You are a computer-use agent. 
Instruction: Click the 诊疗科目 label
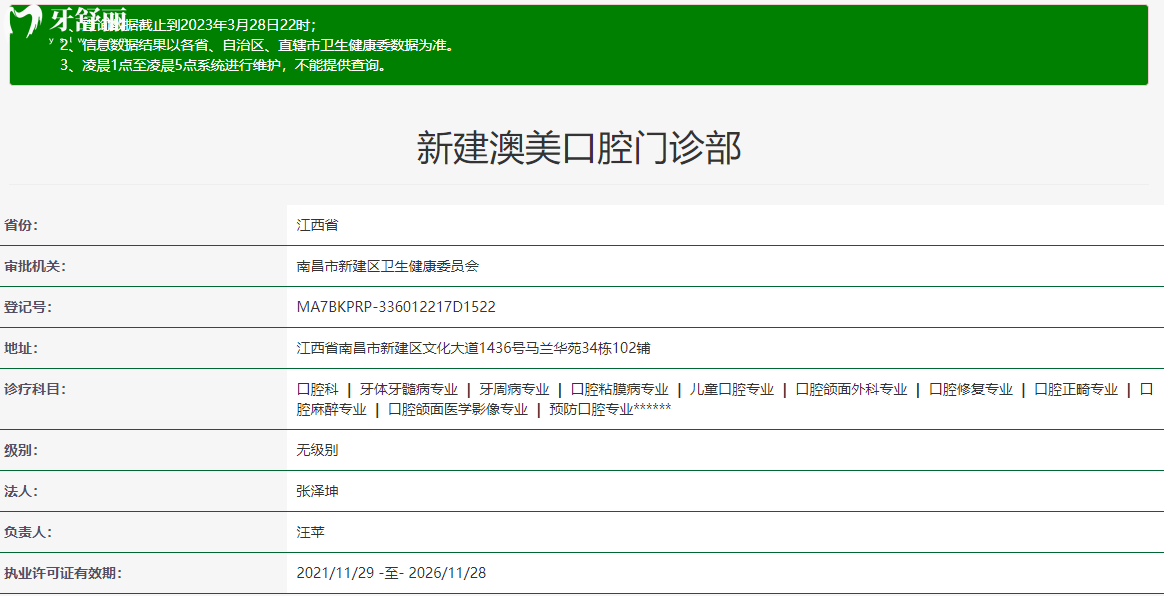(35, 389)
